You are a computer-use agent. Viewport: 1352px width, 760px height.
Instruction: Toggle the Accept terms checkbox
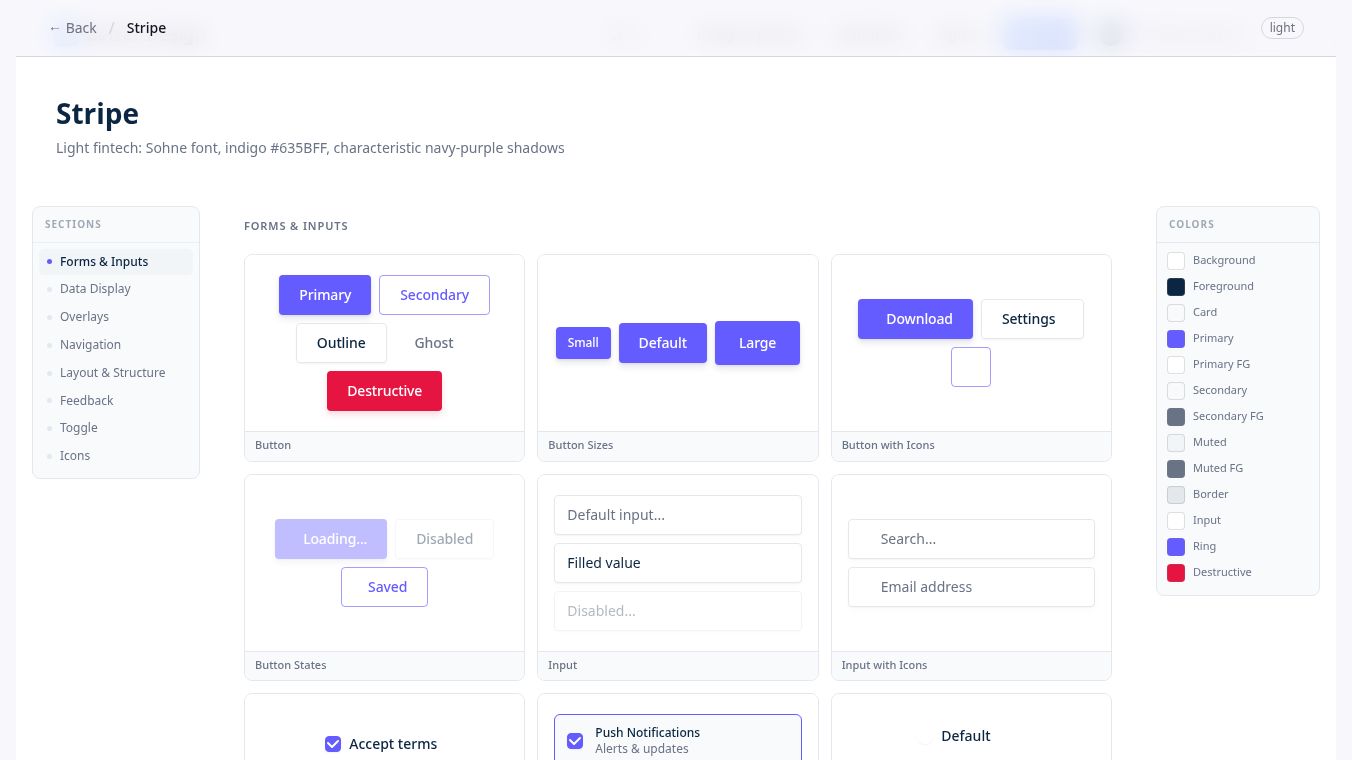(333, 744)
